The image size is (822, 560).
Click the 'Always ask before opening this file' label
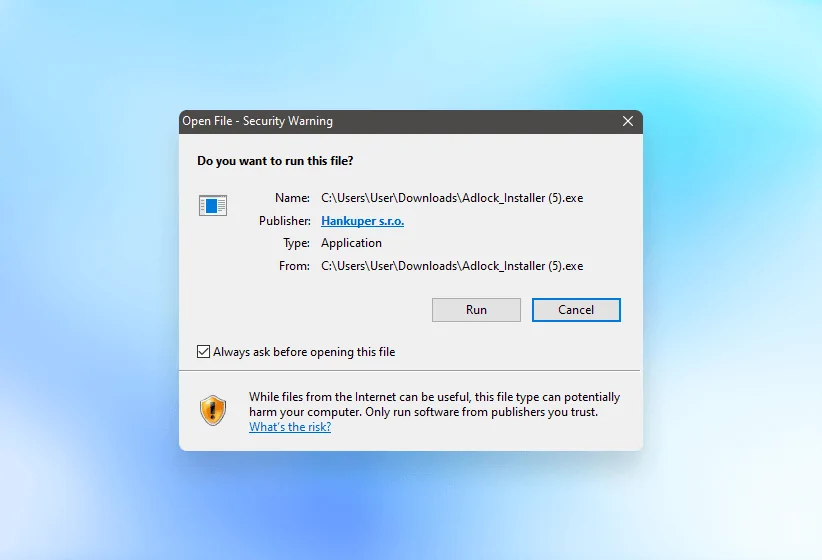click(x=304, y=352)
